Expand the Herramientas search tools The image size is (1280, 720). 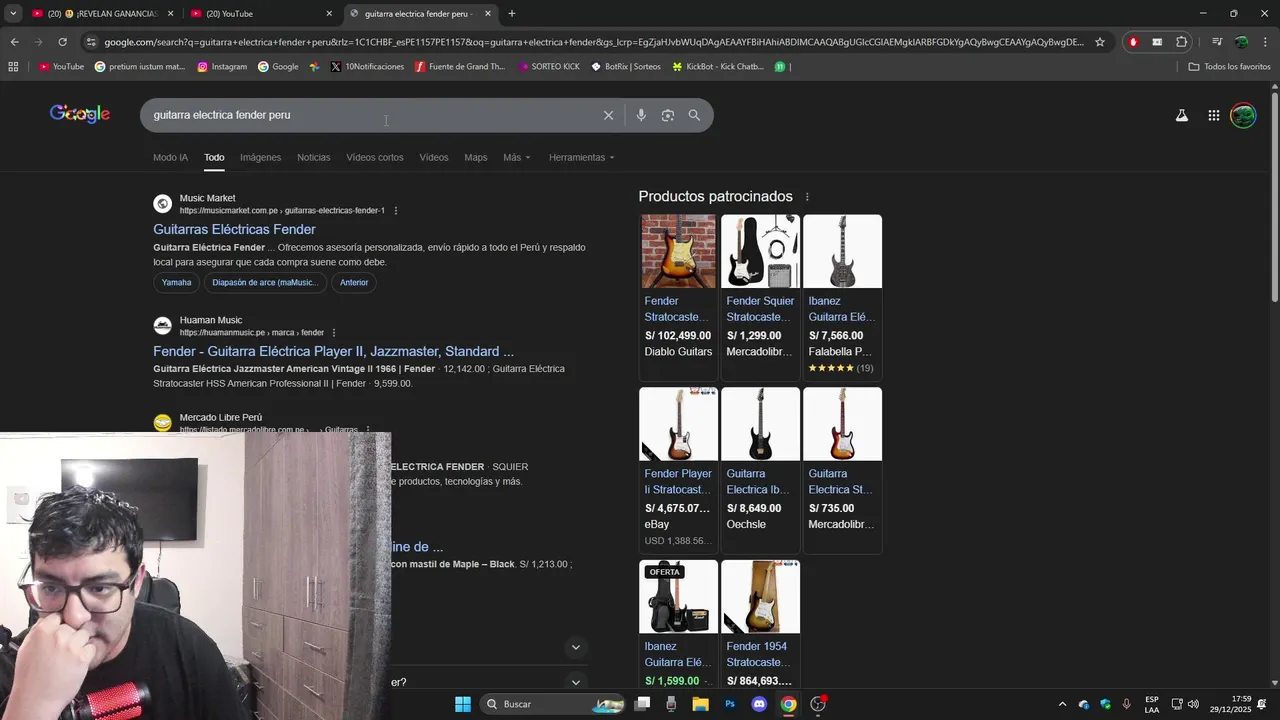582,158
